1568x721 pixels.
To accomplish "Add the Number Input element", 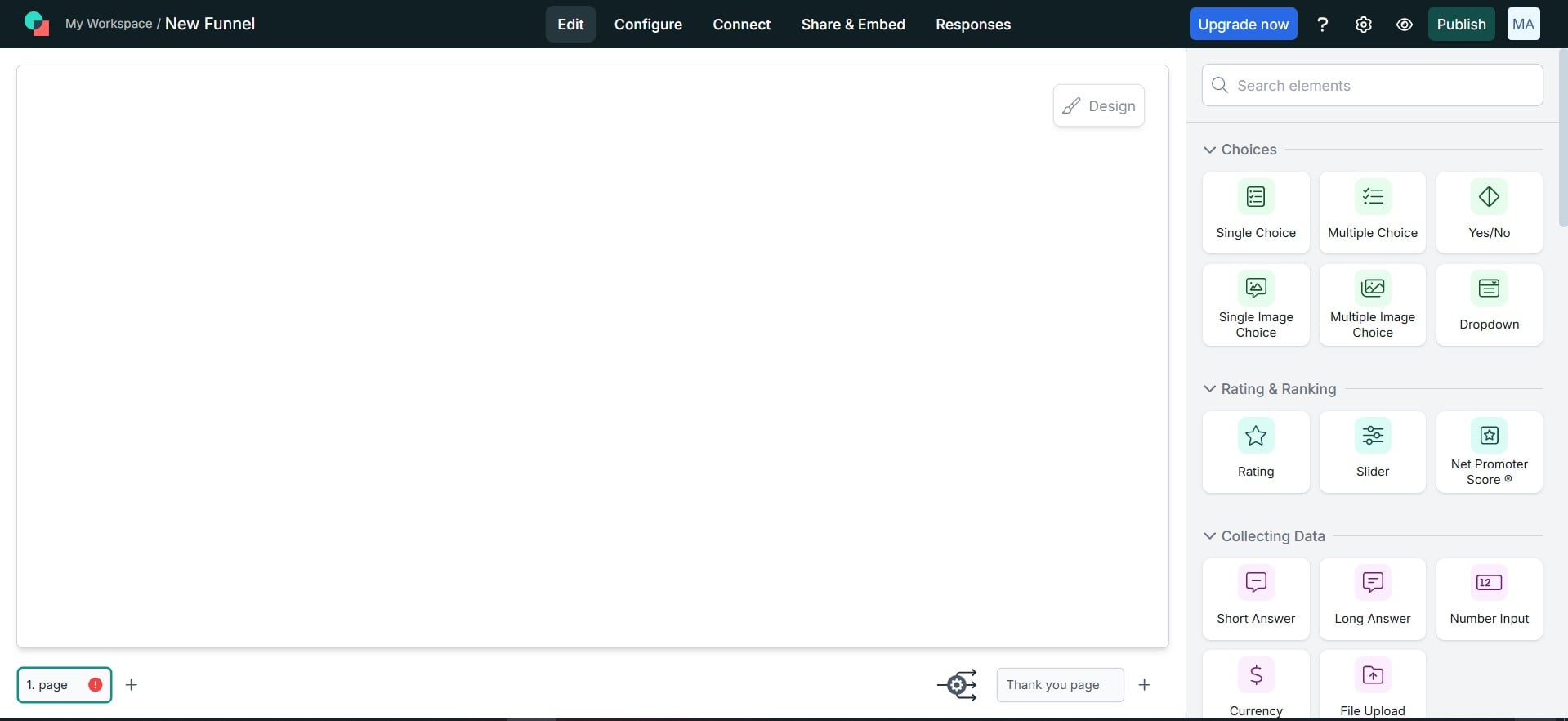I will click(1489, 599).
